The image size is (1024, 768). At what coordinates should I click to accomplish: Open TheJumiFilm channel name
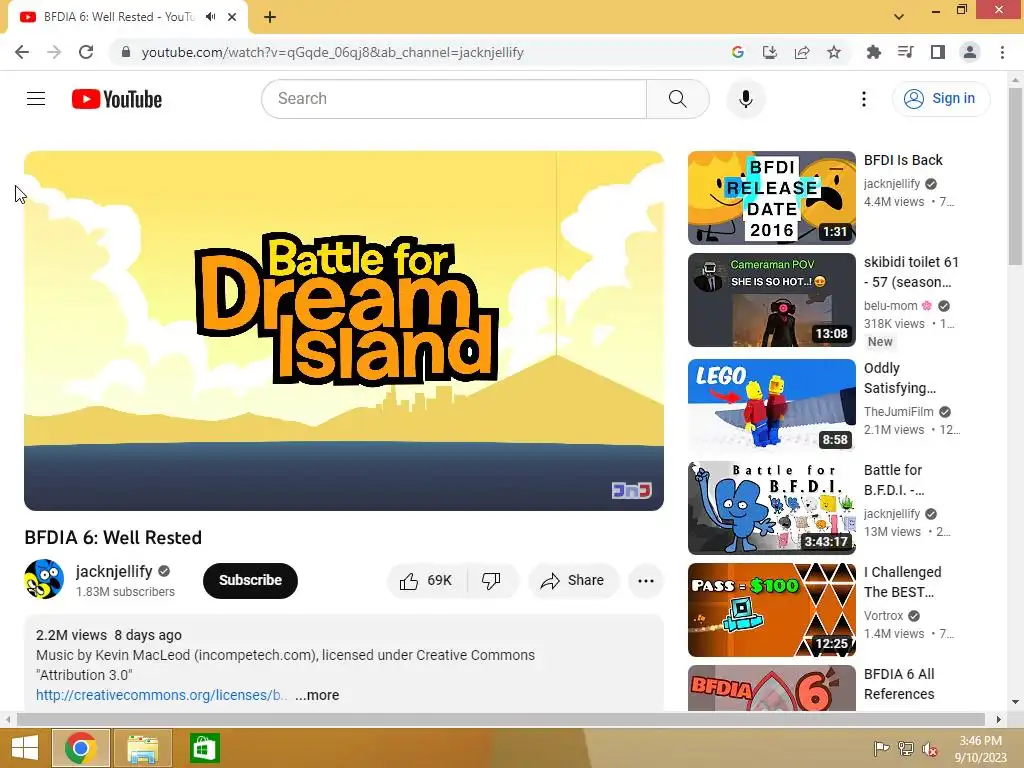(899, 411)
